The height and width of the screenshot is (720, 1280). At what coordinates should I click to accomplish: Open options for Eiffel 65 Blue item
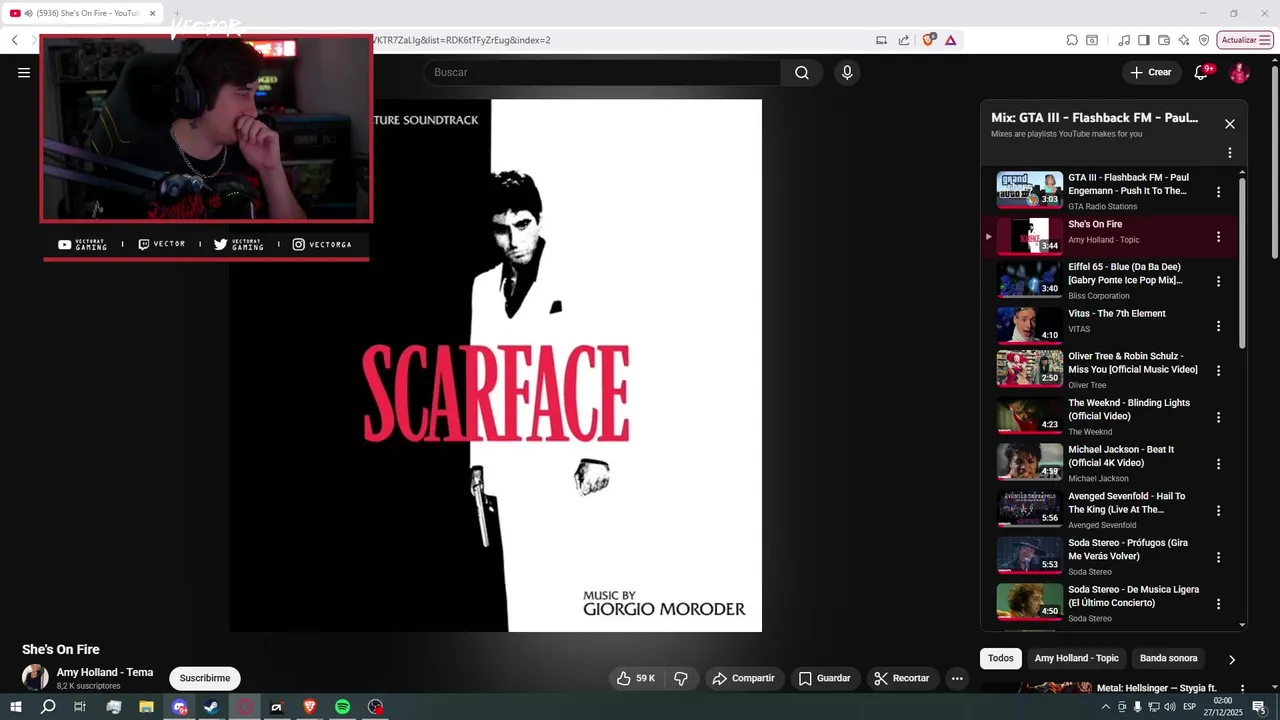pos(1218,281)
